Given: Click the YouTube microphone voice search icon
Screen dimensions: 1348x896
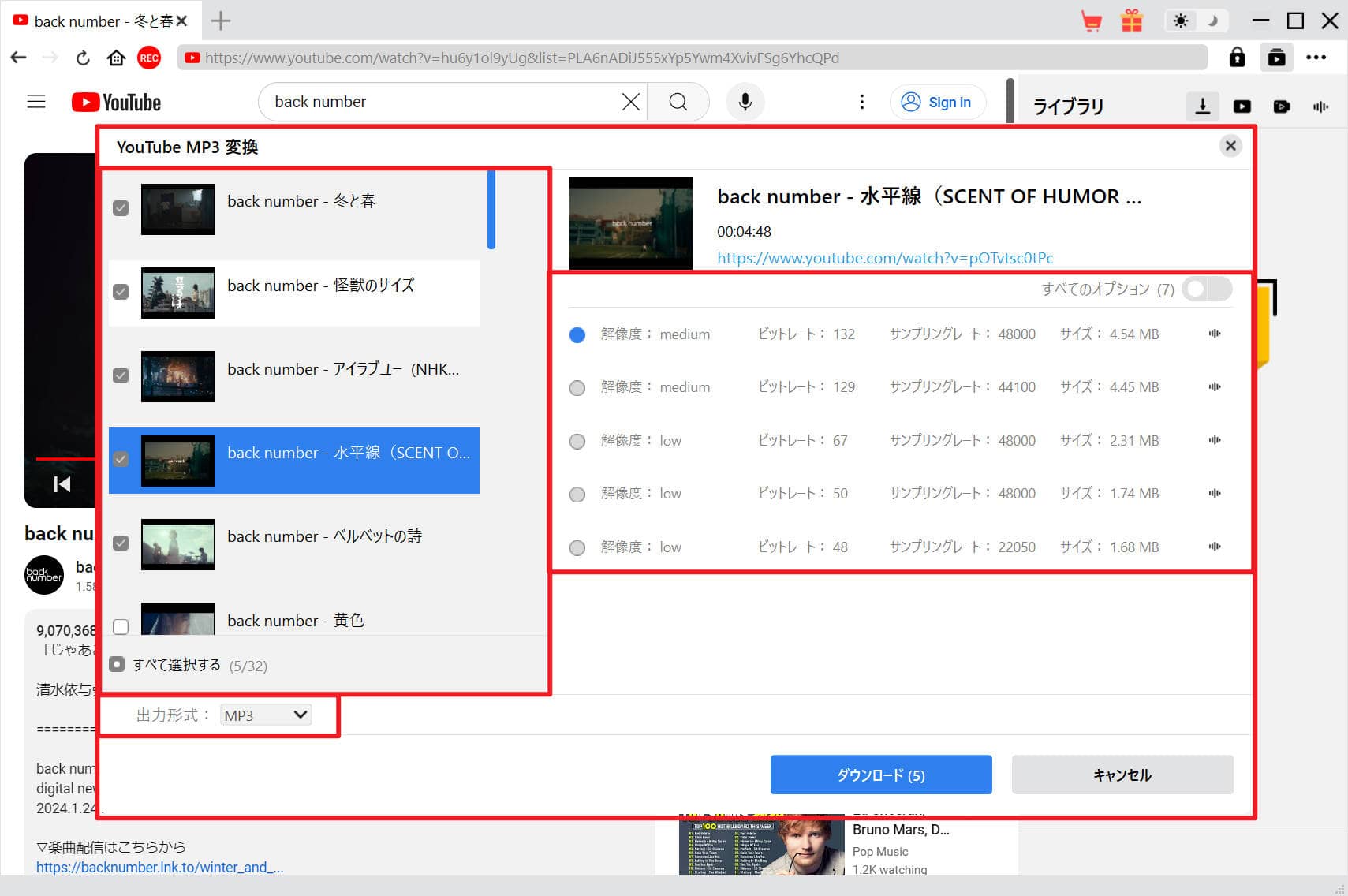Looking at the screenshot, I should (x=745, y=102).
